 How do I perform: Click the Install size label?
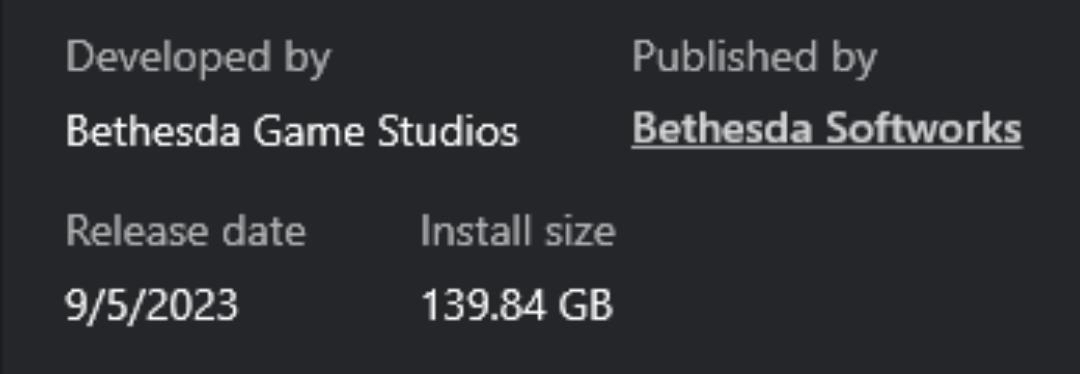click(517, 231)
